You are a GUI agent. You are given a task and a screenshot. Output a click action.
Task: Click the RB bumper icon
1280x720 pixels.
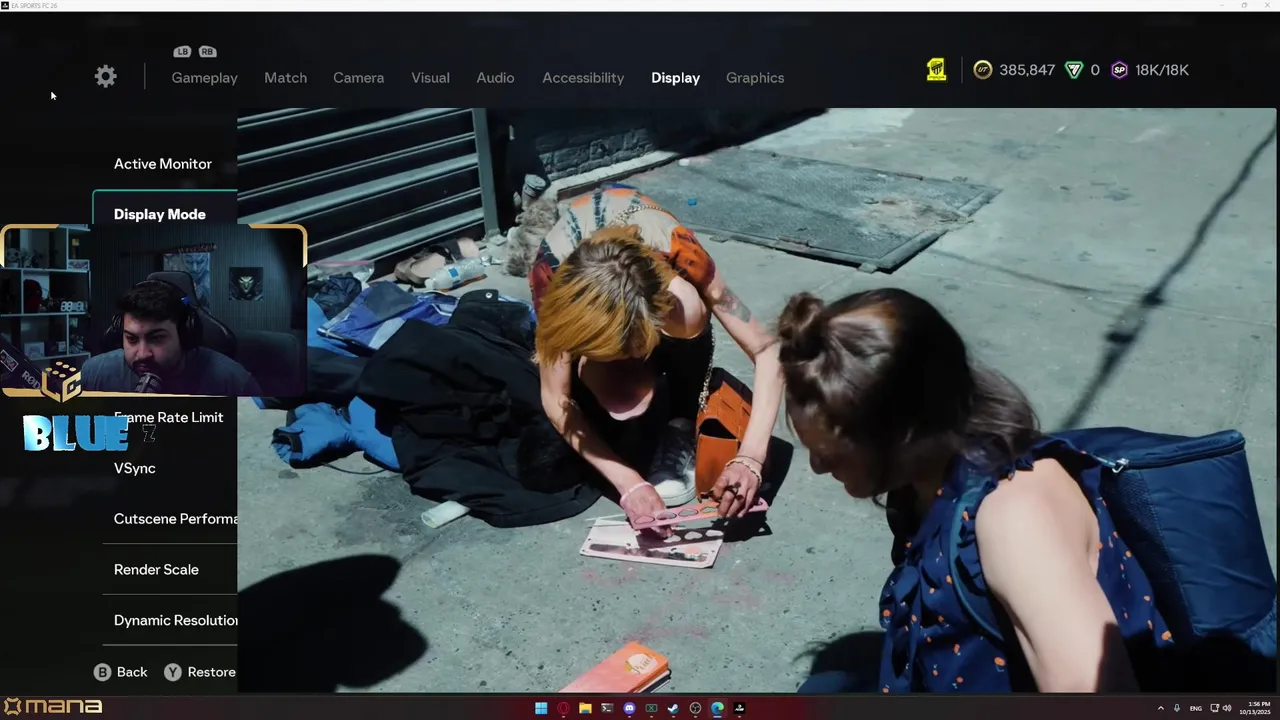[207, 52]
